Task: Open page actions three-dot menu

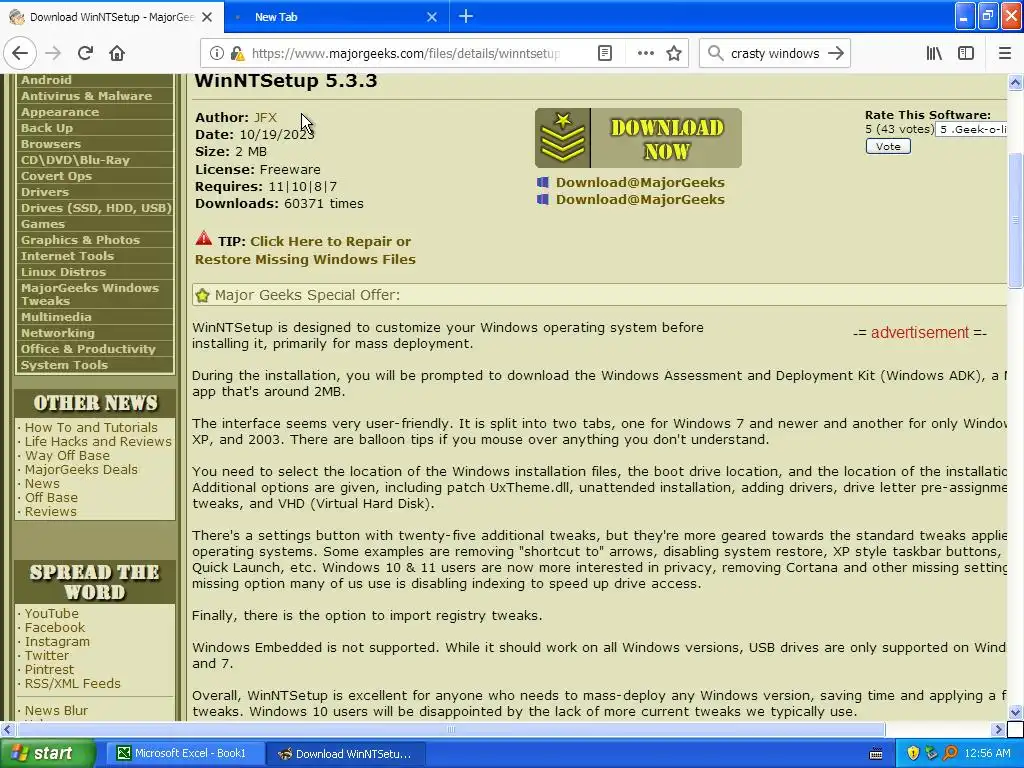Action: click(645, 54)
